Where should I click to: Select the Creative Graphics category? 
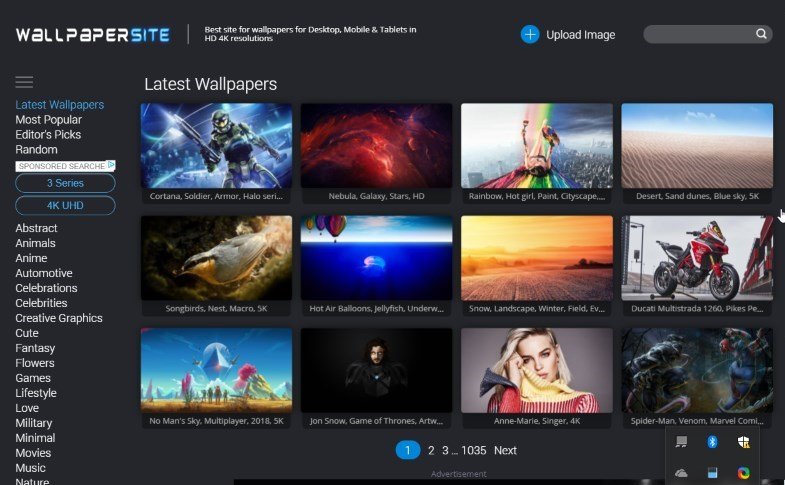[x=59, y=318]
